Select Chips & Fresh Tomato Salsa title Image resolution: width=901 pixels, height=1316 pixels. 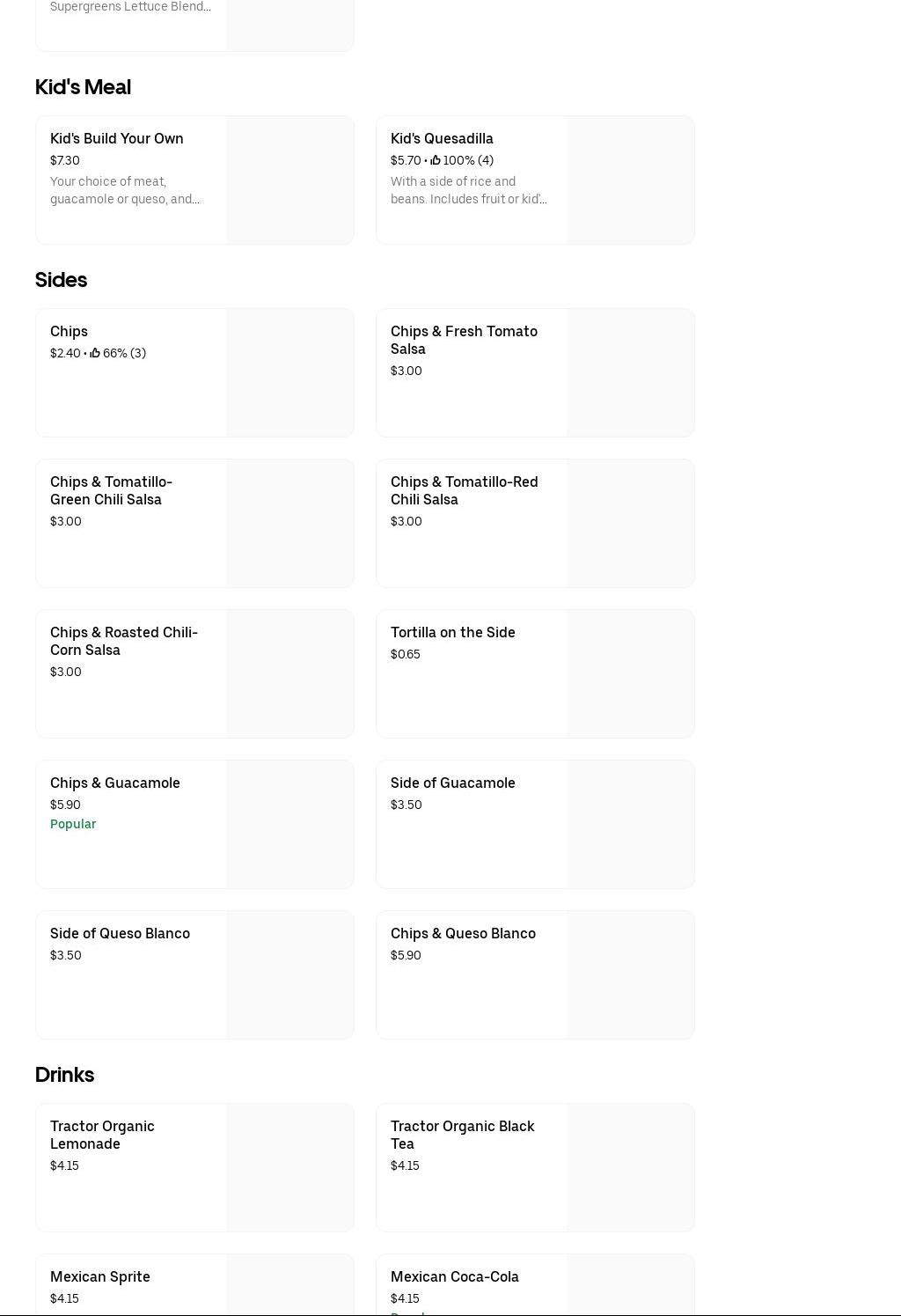[x=464, y=340]
